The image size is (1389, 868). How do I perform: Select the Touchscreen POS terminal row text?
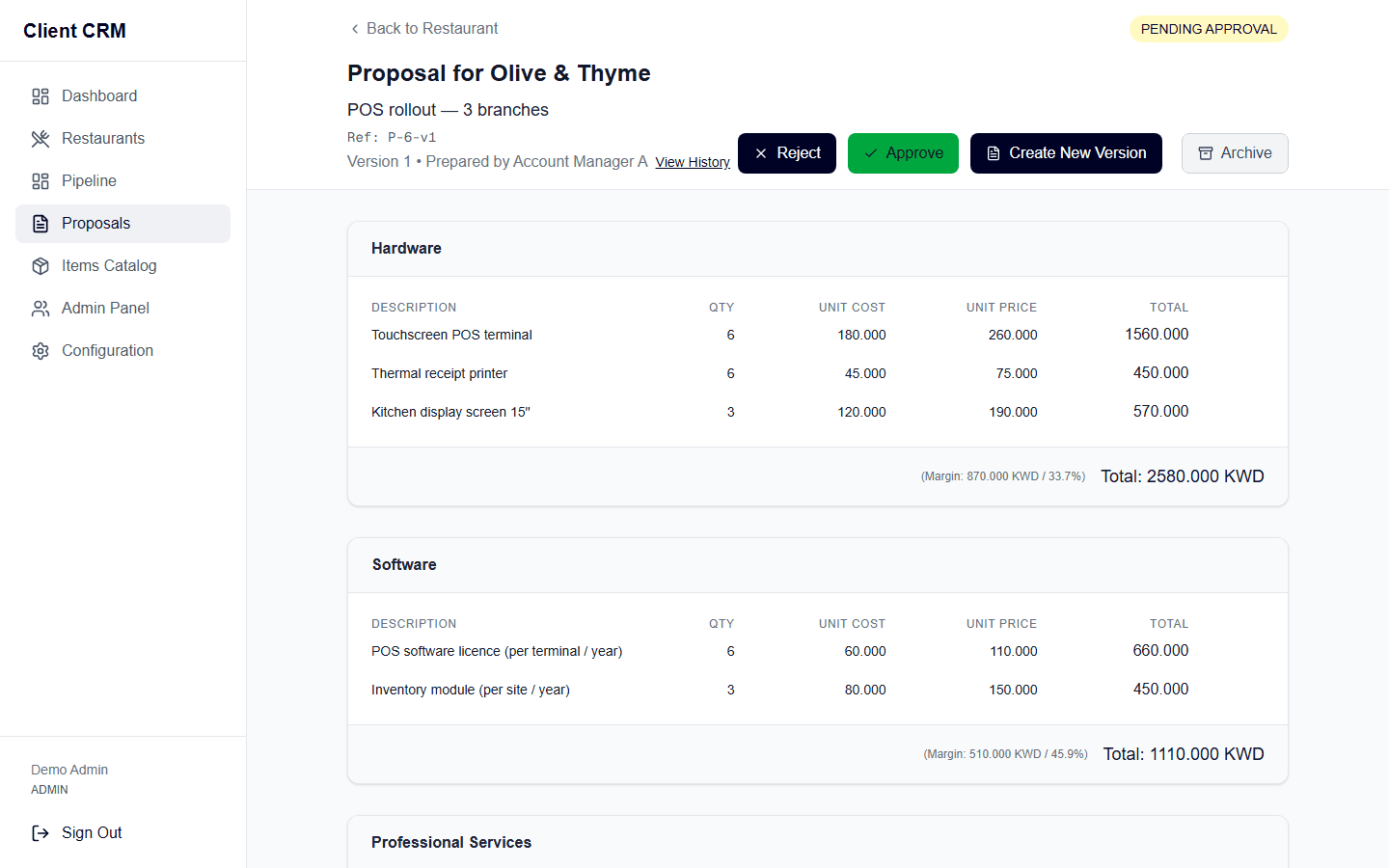(451, 335)
